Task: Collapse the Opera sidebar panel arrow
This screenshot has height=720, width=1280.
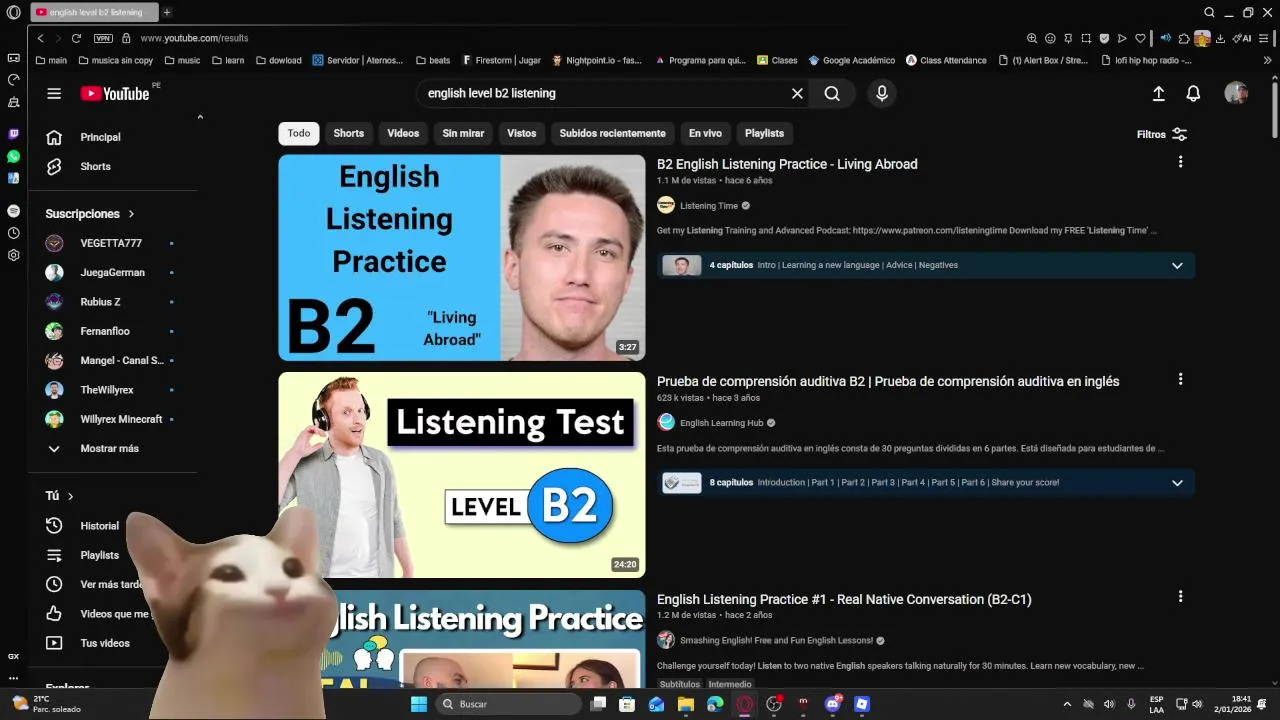Action: (x=200, y=117)
